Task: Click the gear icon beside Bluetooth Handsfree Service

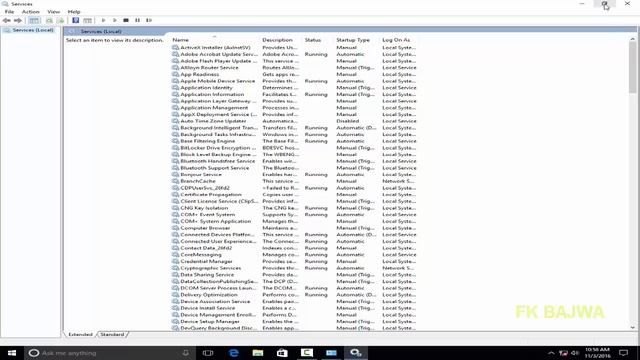Action: pos(176,161)
